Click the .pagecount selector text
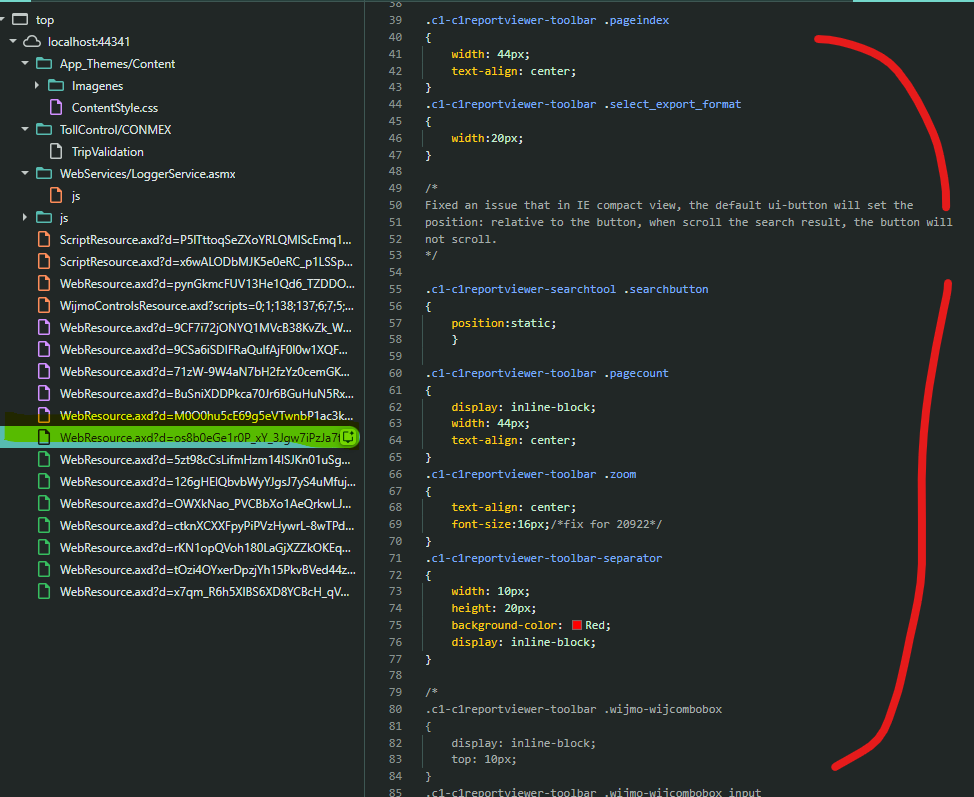 pyautogui.click(x=636, y=373)
